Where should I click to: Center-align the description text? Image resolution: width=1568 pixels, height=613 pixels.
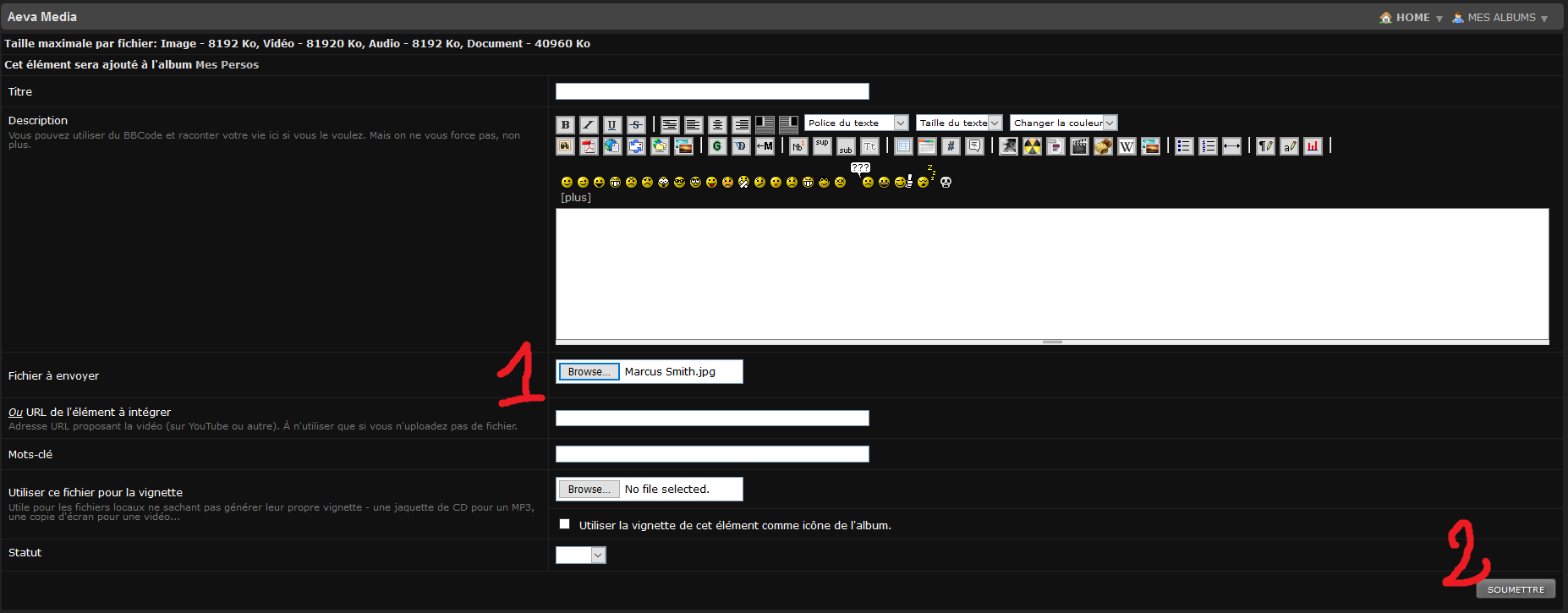717,125
